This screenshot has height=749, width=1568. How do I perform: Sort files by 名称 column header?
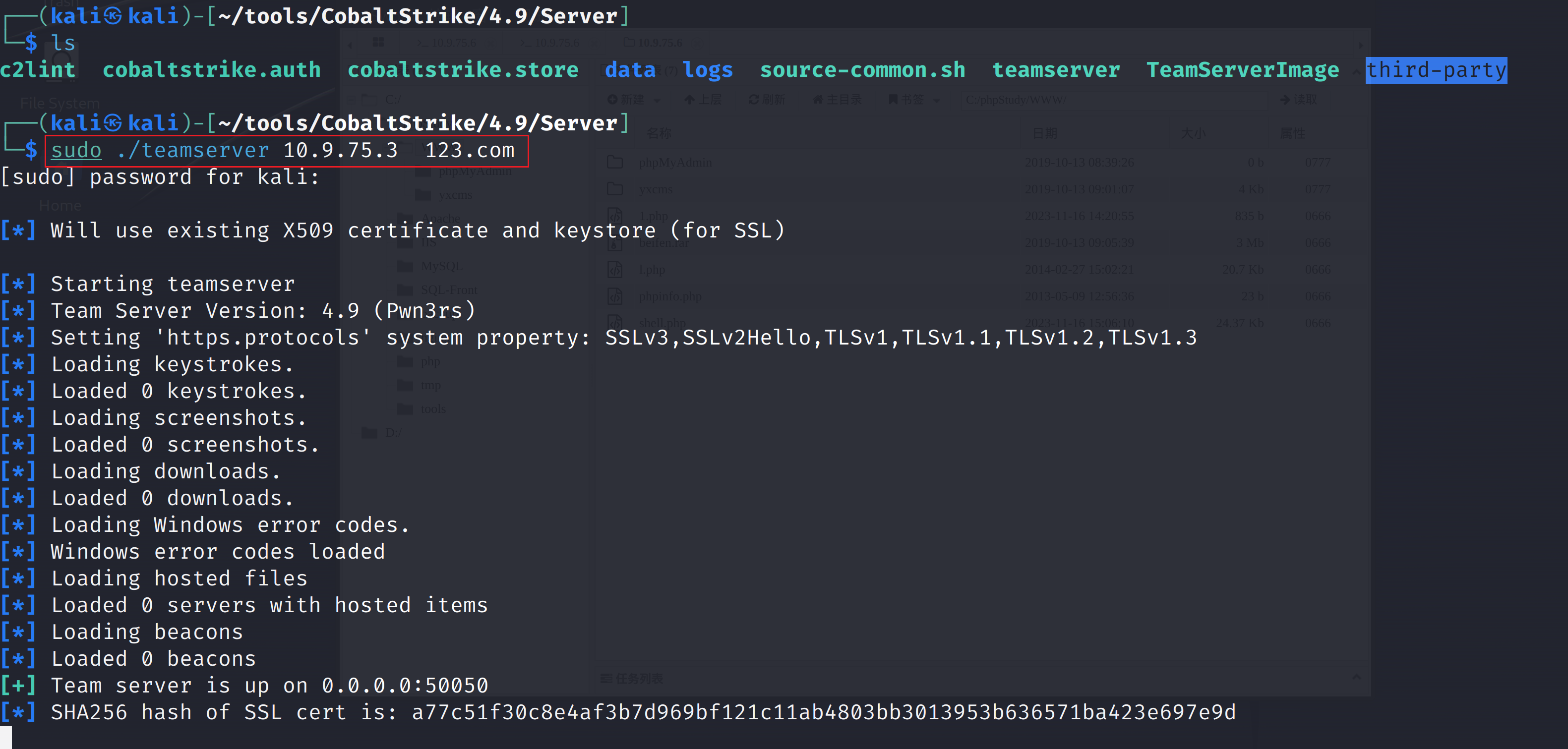point(659,133)
